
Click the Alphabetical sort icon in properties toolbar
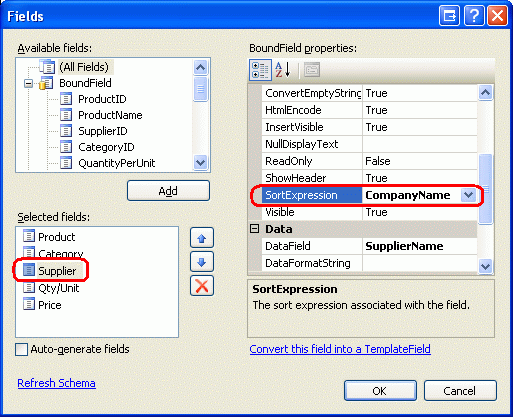[283, 70]
